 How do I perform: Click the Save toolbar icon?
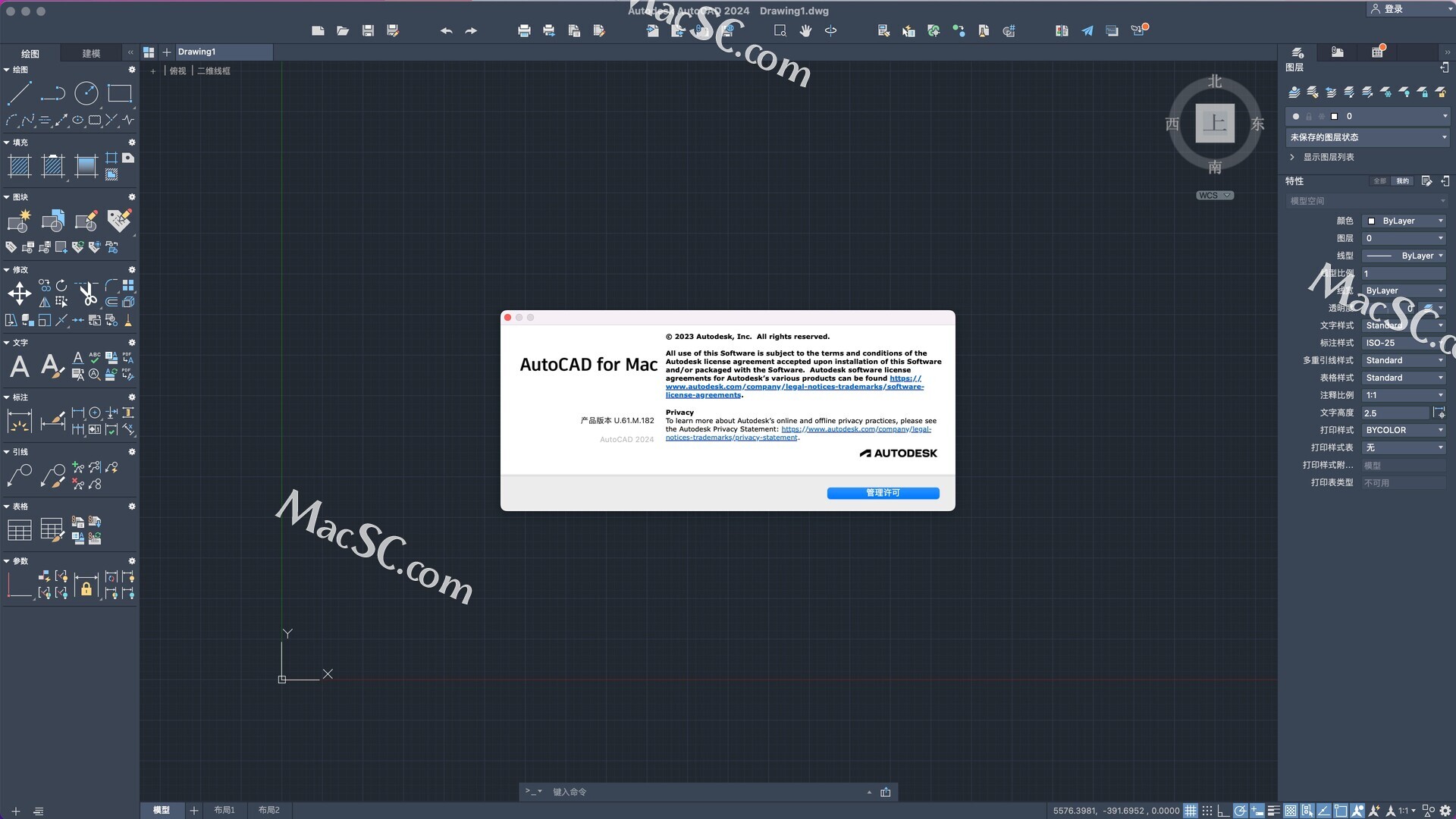point(368,31)
